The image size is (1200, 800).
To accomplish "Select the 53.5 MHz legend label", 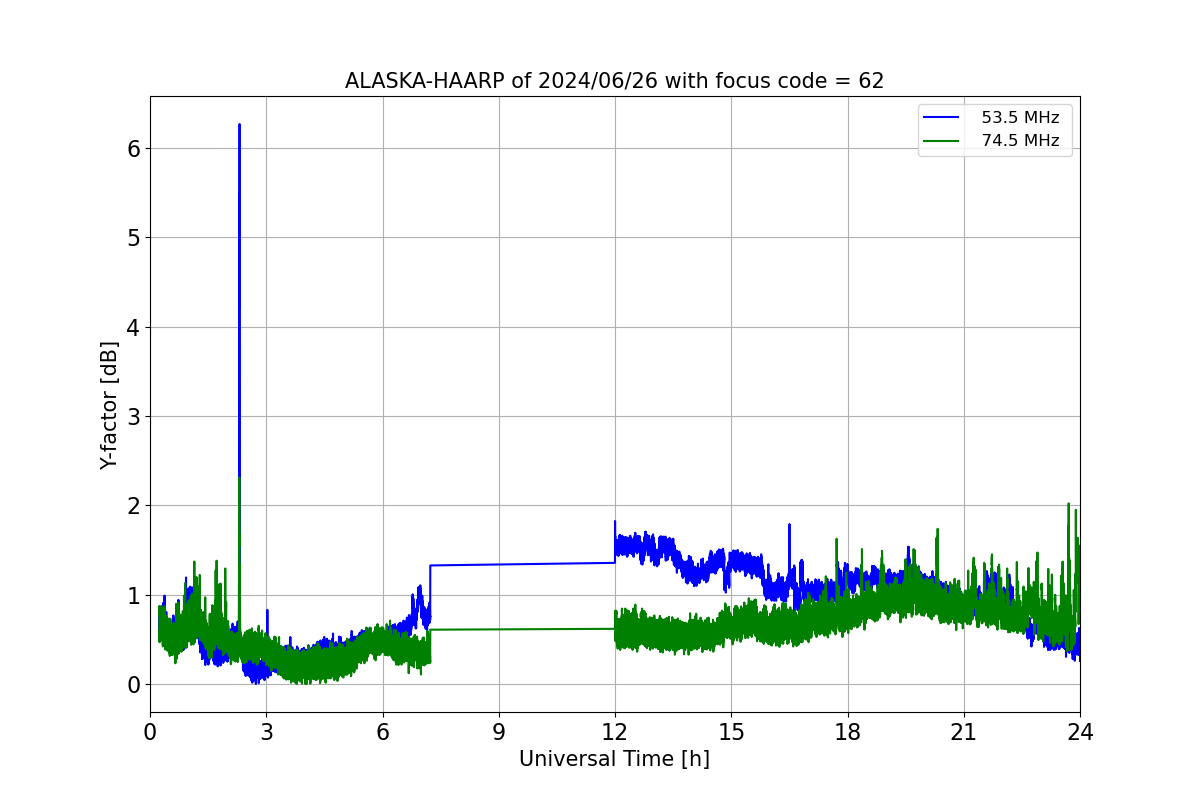I will pos(1020,118).
